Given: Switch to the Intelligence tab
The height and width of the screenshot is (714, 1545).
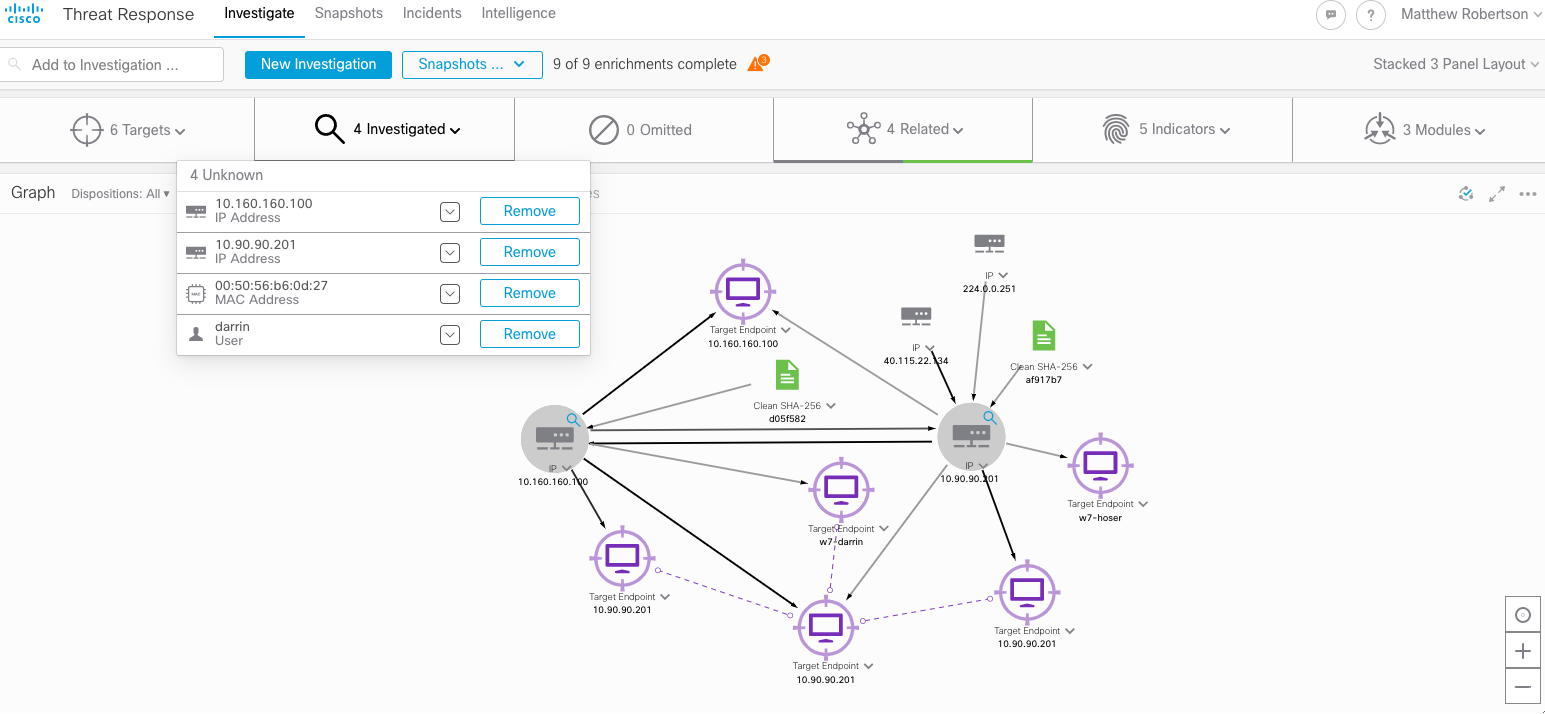Looking at the screenshot, I should tap(518, 13).
